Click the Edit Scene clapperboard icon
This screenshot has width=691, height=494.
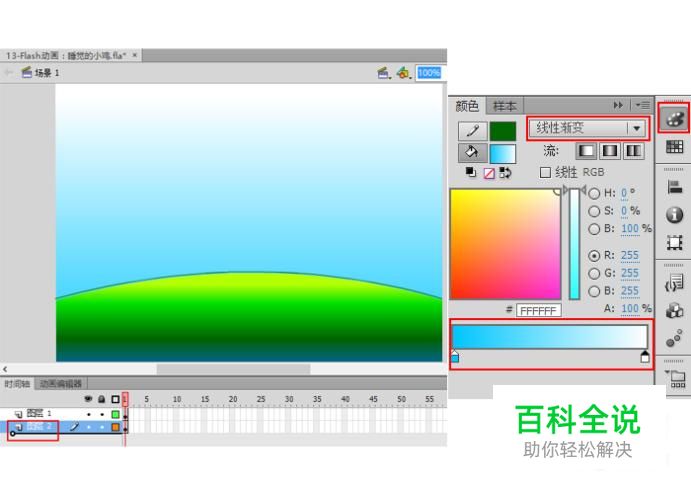tap(384, 73)
